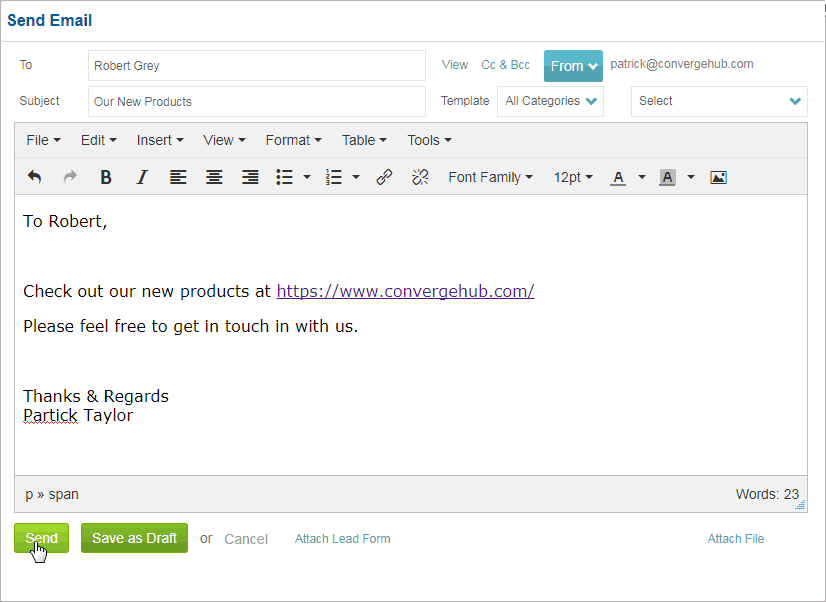Align the text to center
The image size is (826, 602).
[x=214, y=177]
